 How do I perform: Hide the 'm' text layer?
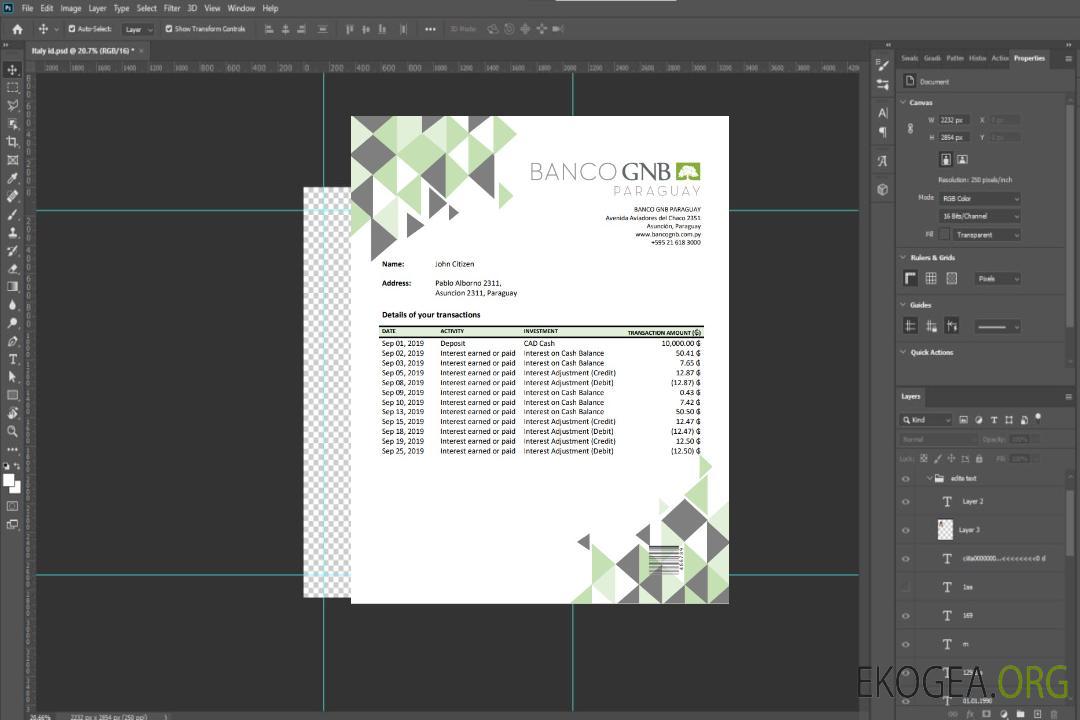click(x=906, y=644)
